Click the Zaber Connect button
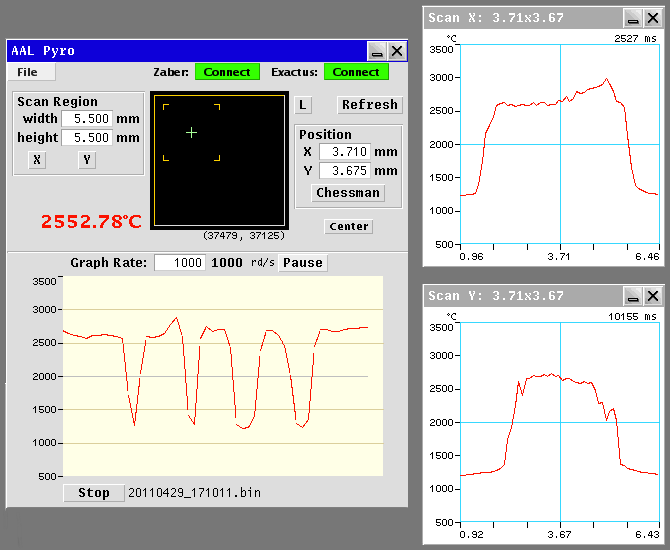This screenshot has height=550, width=670. pyautogui.click(x=227, y=72)
